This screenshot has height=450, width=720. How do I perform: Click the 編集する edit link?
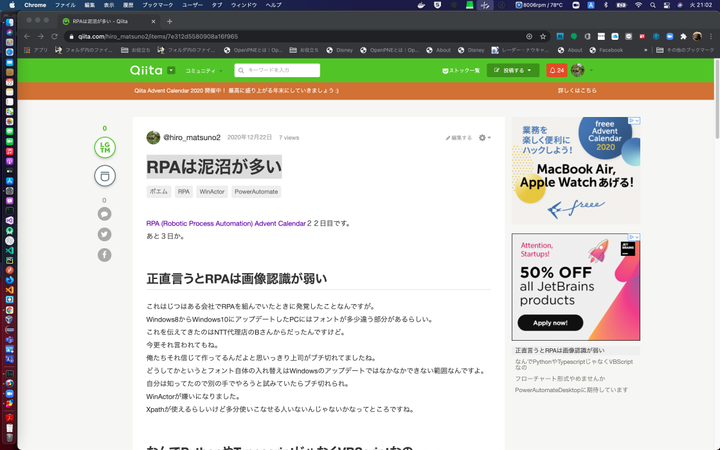459,137
